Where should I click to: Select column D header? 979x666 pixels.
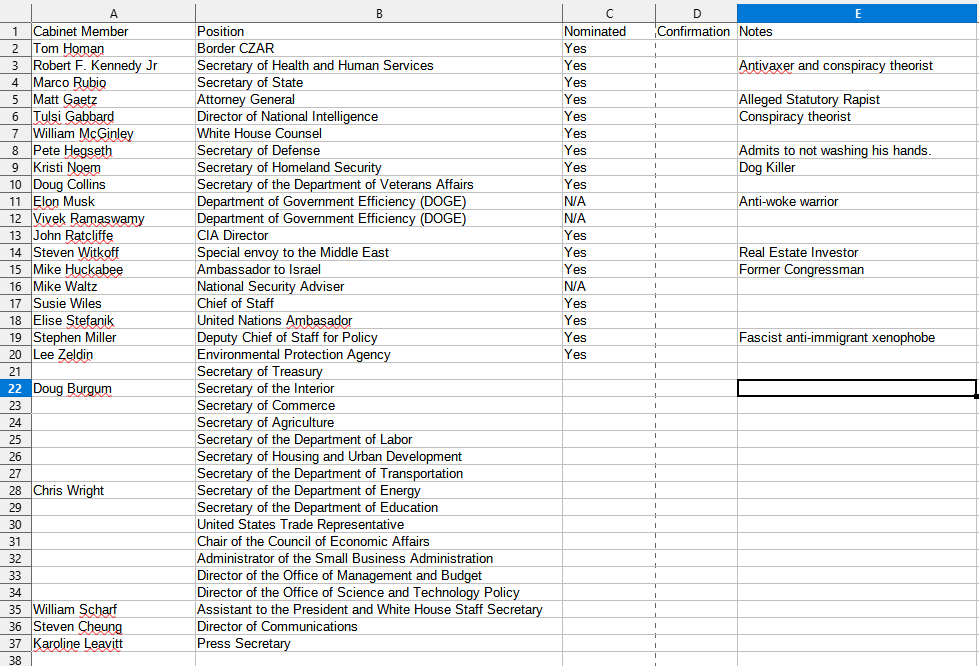tap(696, 14)
